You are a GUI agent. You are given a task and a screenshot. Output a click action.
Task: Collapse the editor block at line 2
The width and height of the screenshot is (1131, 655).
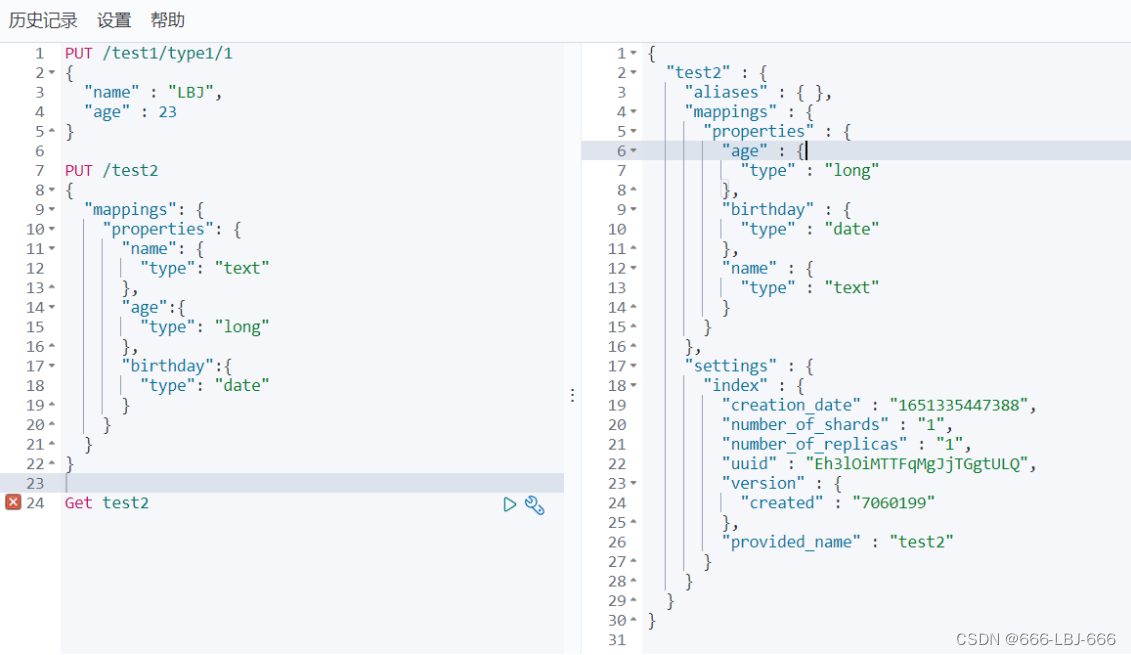[52, 73]
